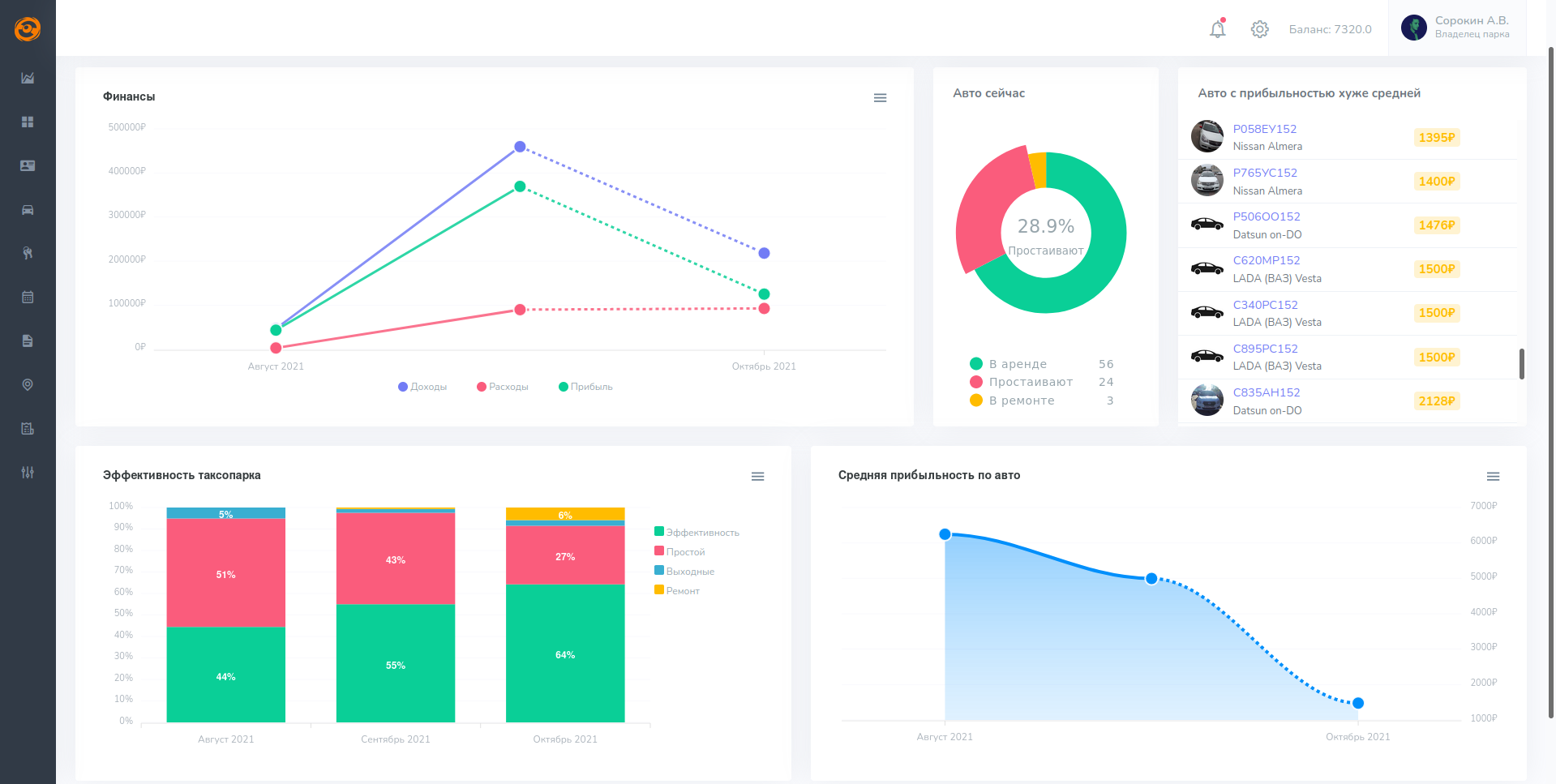This screenshot has height=784, width=1556.
Task: Click the 2128₽ badge for C835AH152
Action: point(1437,401)
